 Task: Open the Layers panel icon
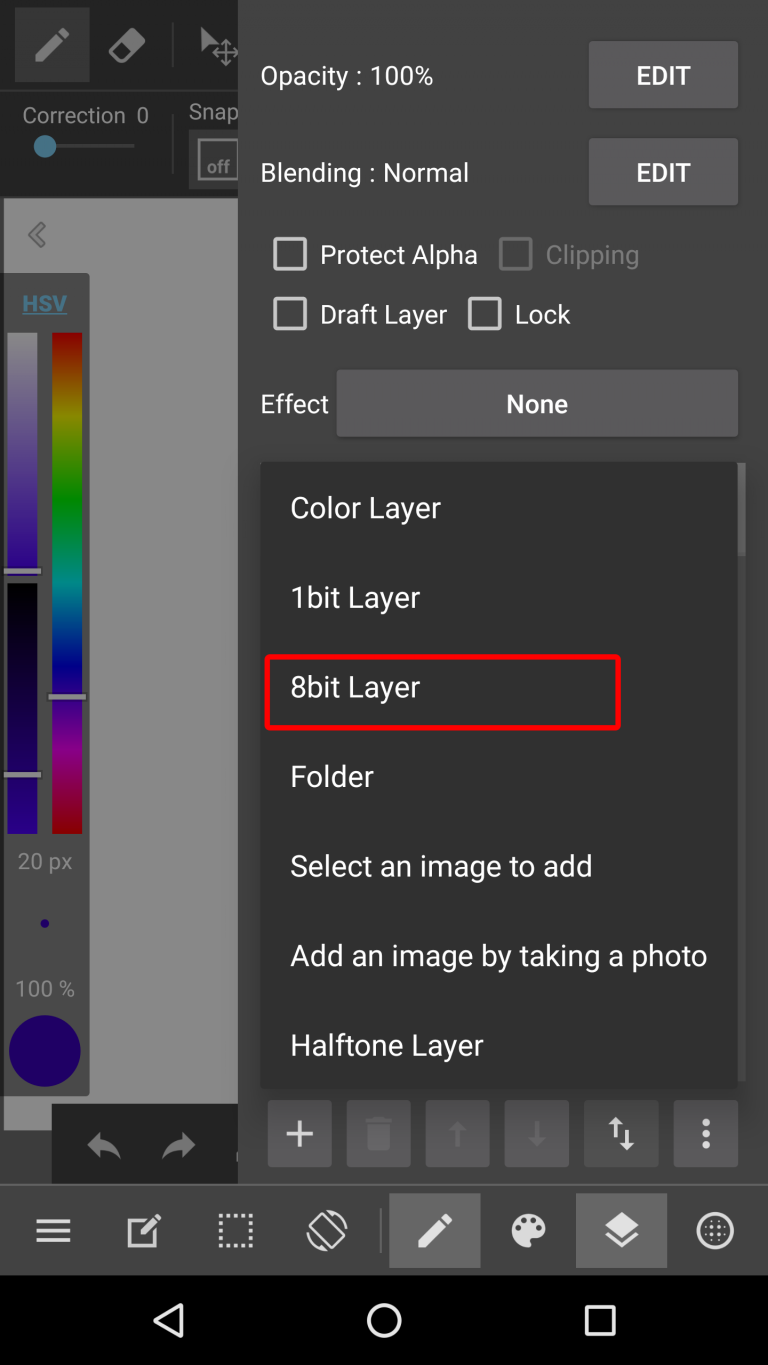click(621, 1231)
